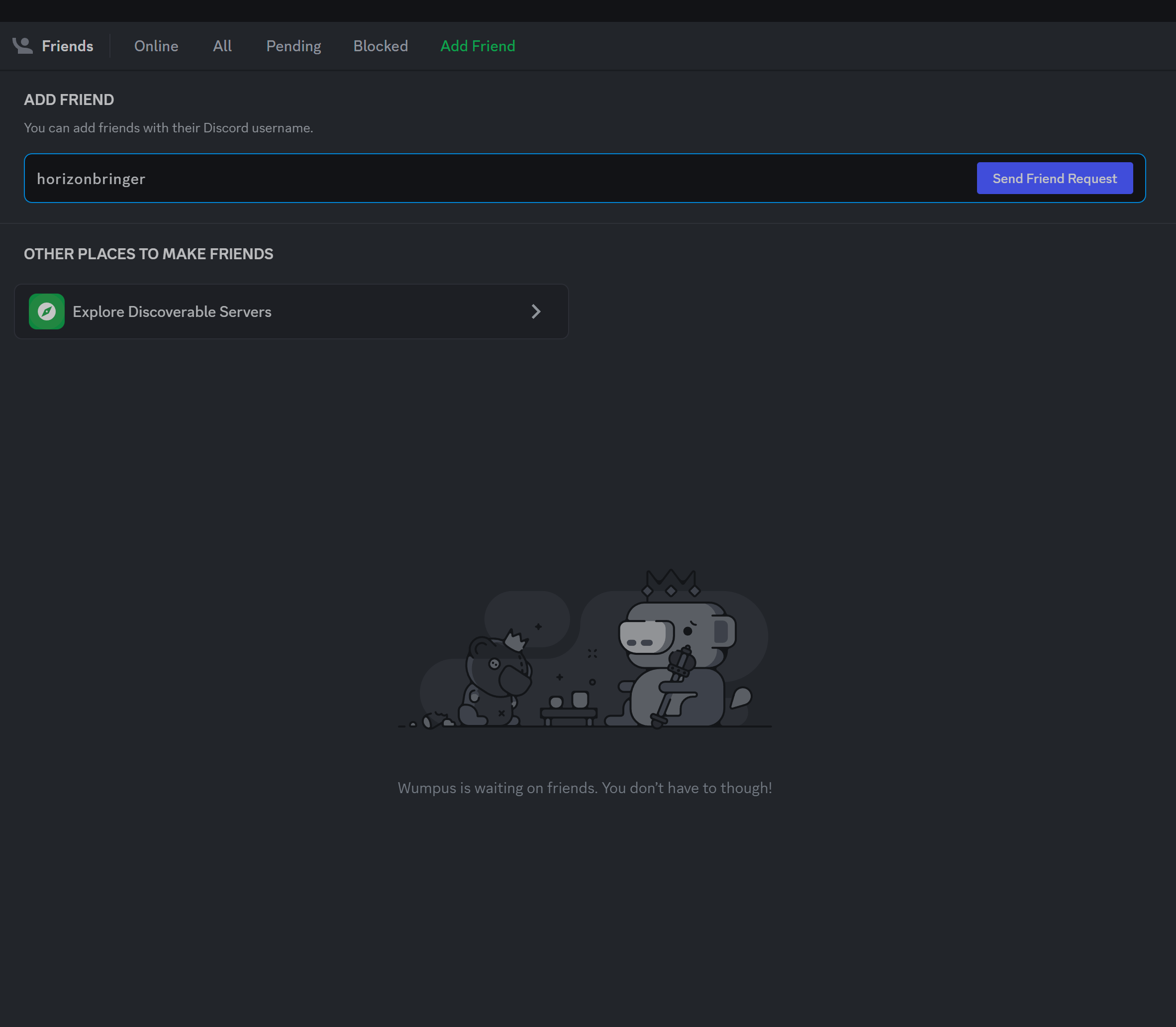
Task: Click the dark title bar at top
Action: tap(588, 10)
